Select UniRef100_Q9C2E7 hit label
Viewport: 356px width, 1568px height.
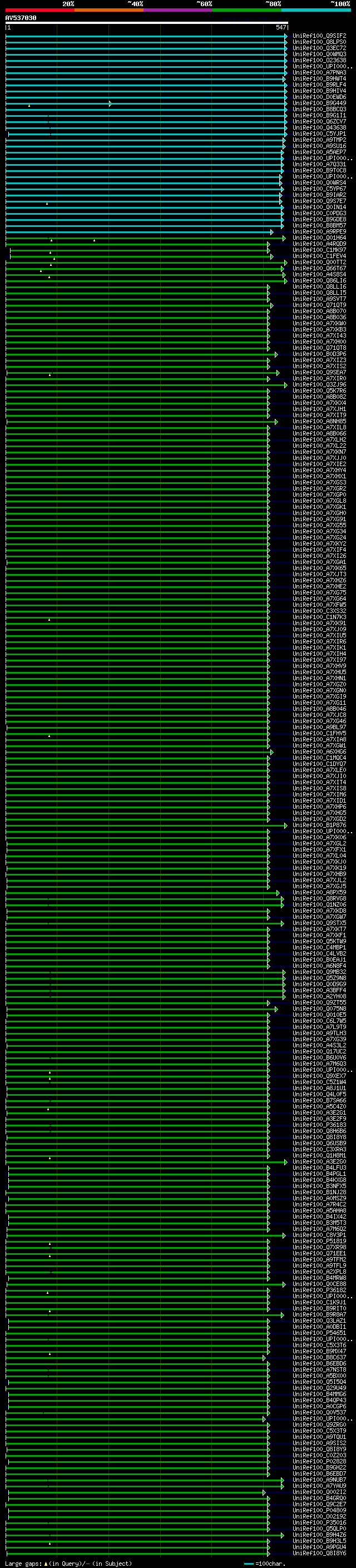point(319,1504)
